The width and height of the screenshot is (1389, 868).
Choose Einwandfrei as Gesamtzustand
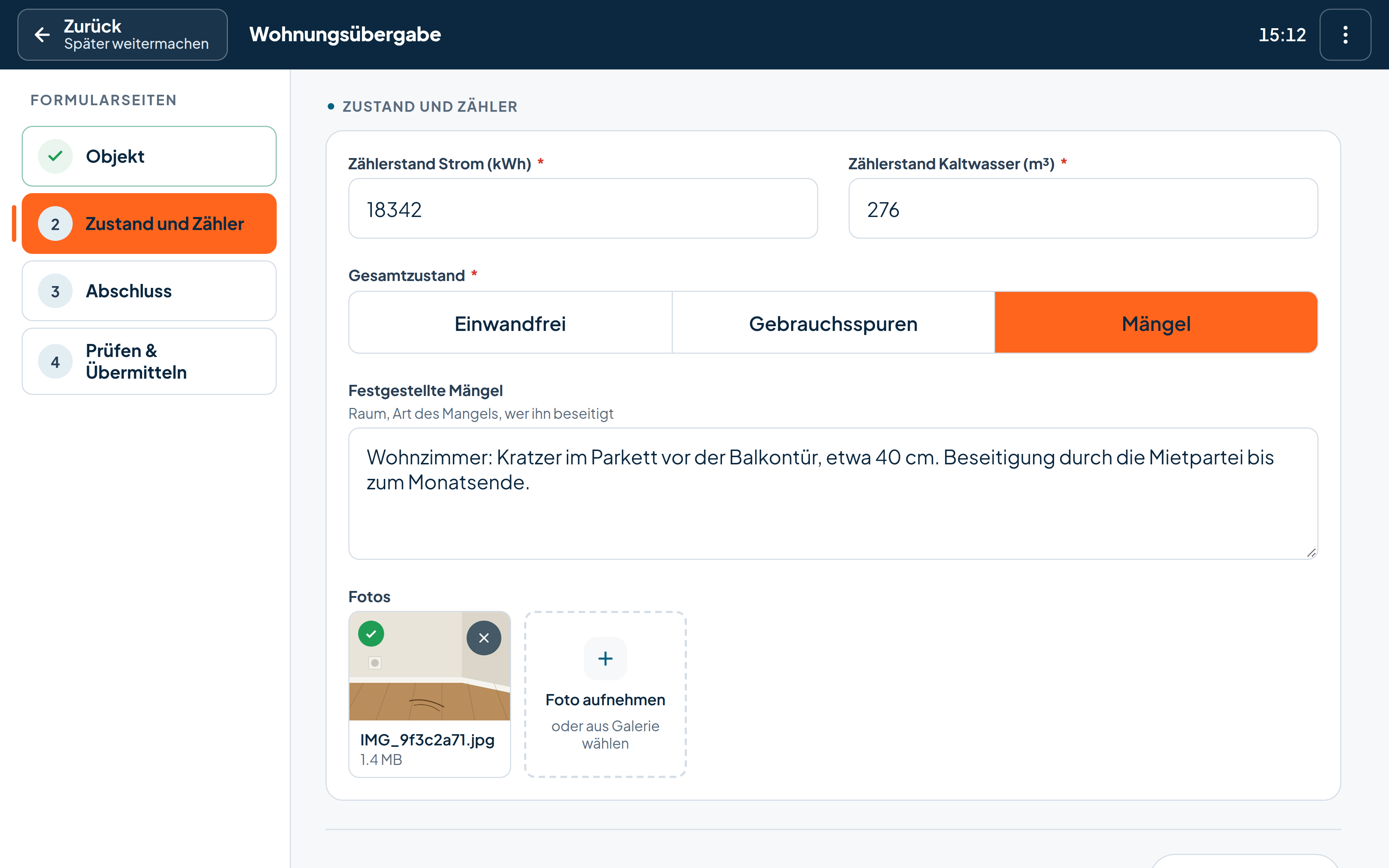click(510, 323)
